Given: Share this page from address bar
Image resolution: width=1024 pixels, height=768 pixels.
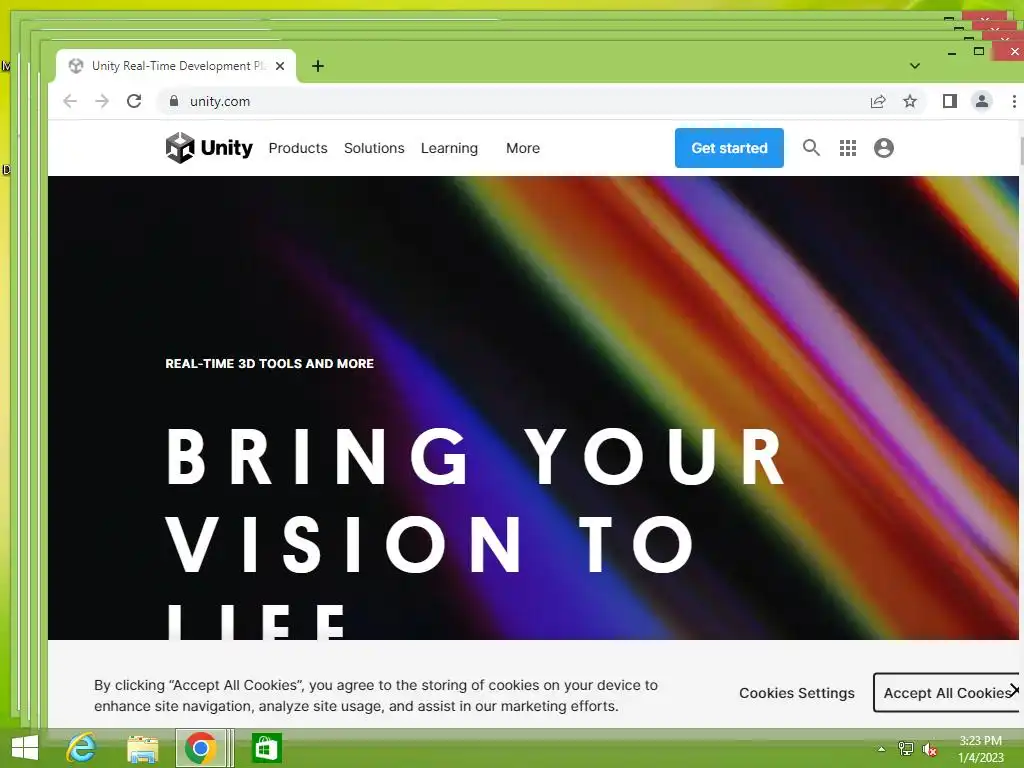Looking at the screenshot, I should tap(878, 101).
